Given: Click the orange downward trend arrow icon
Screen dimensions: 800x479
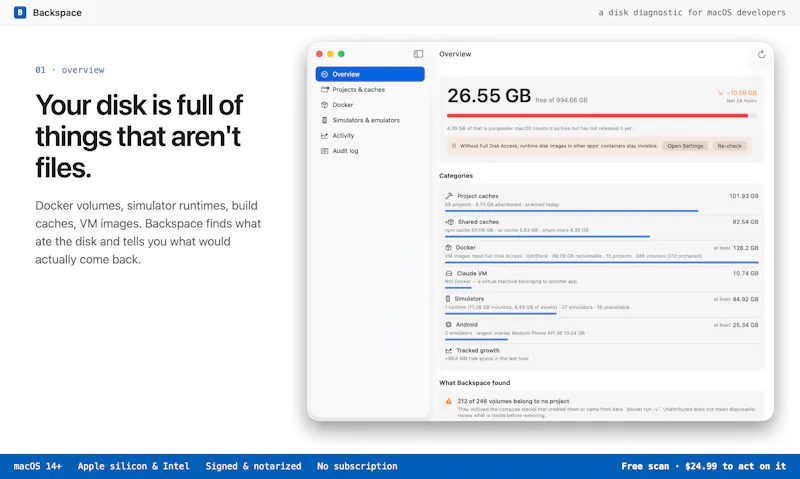Looking at the screenshot, I should click(720, 93).
